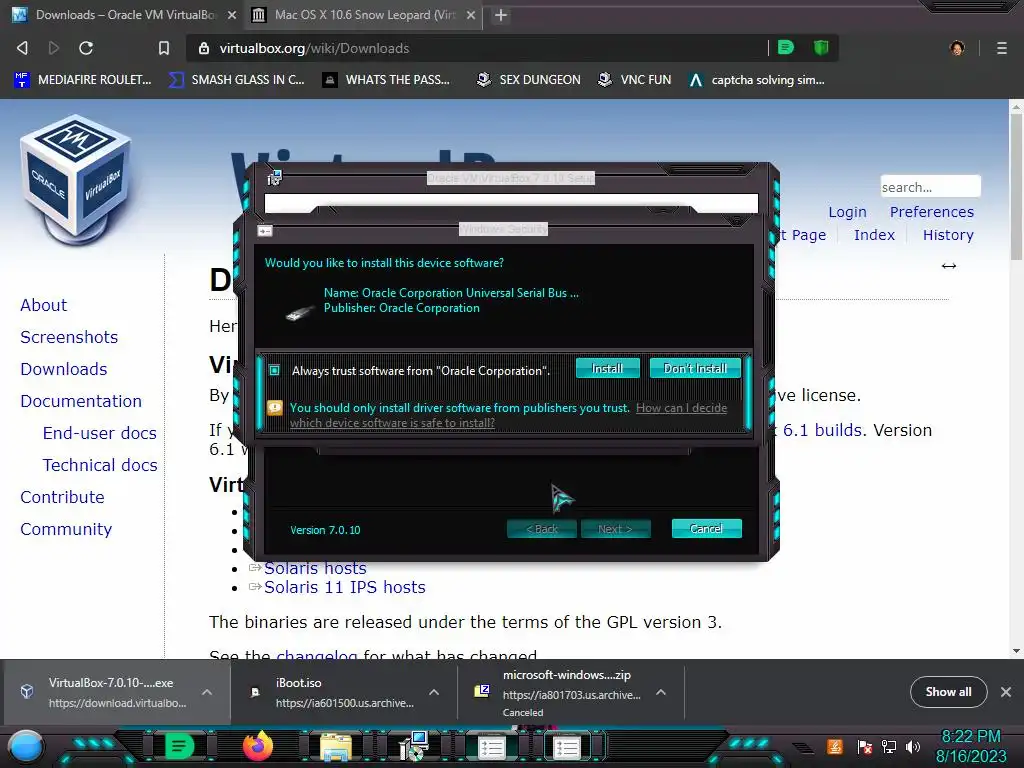Click the Start orb on taskbar

coord(25,746)
